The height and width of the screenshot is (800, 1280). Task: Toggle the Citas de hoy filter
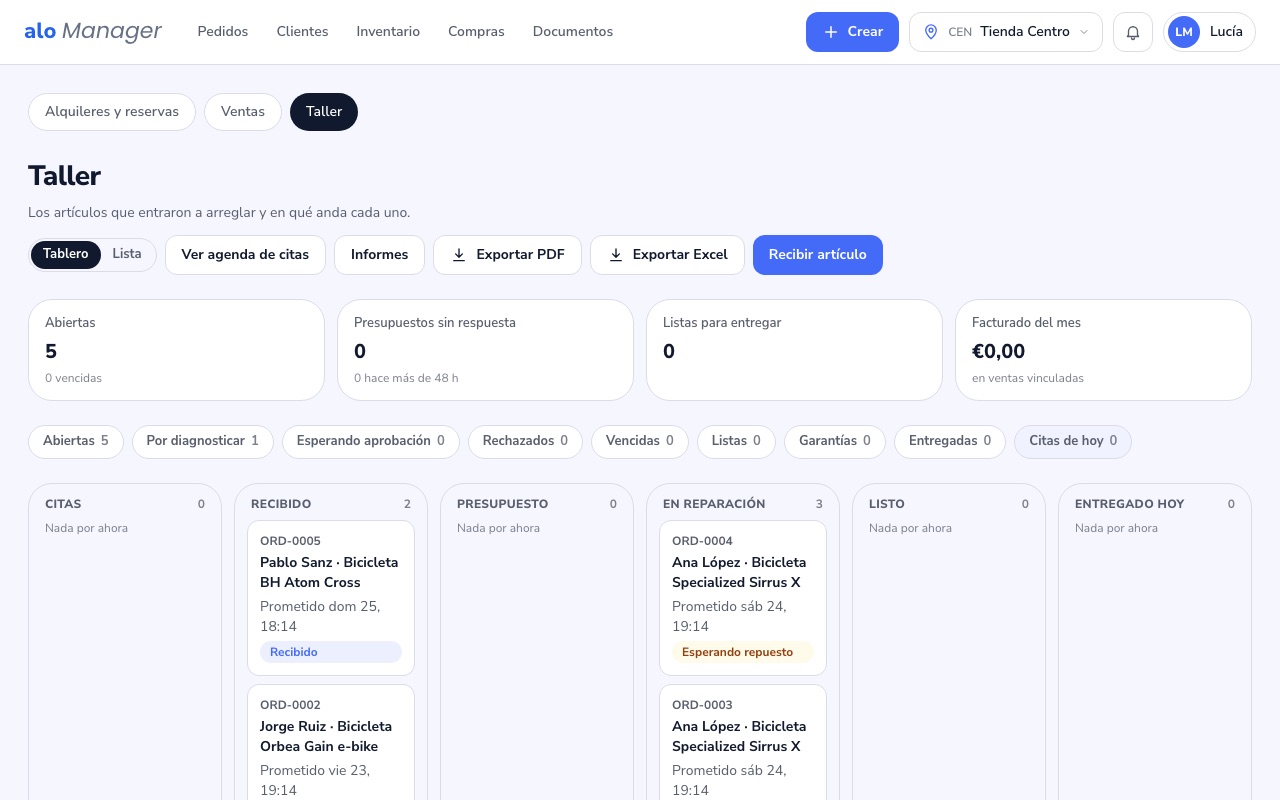[x=1073, y=441]
